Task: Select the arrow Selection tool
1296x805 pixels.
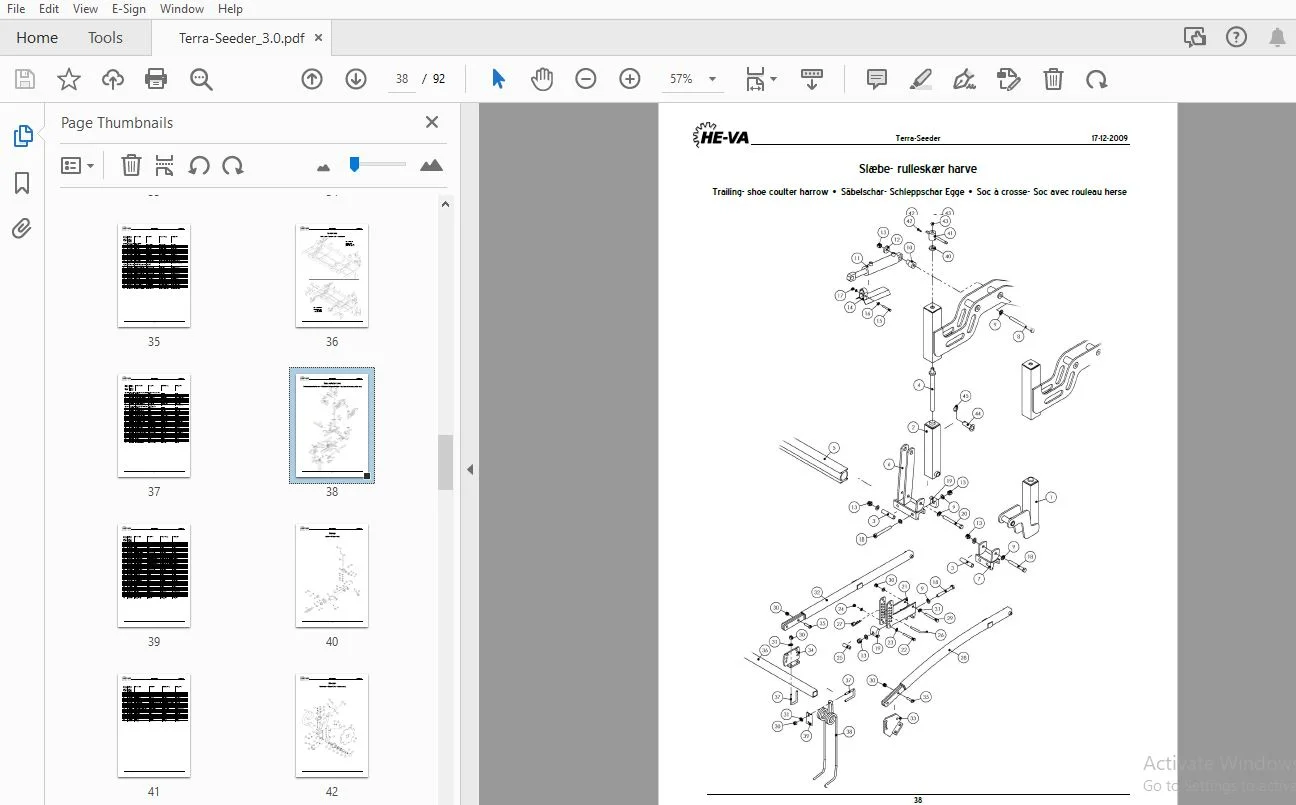Action: point(498,79)
